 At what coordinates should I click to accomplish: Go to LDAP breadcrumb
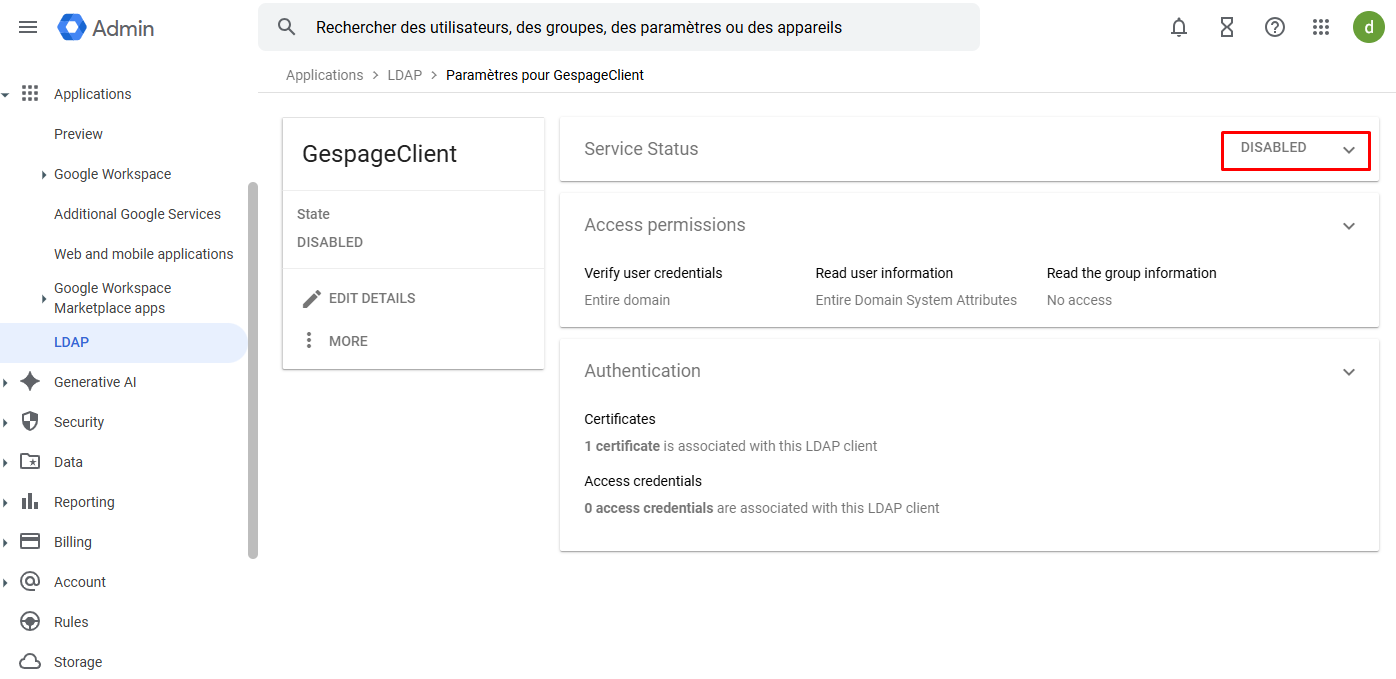point(405,75)
